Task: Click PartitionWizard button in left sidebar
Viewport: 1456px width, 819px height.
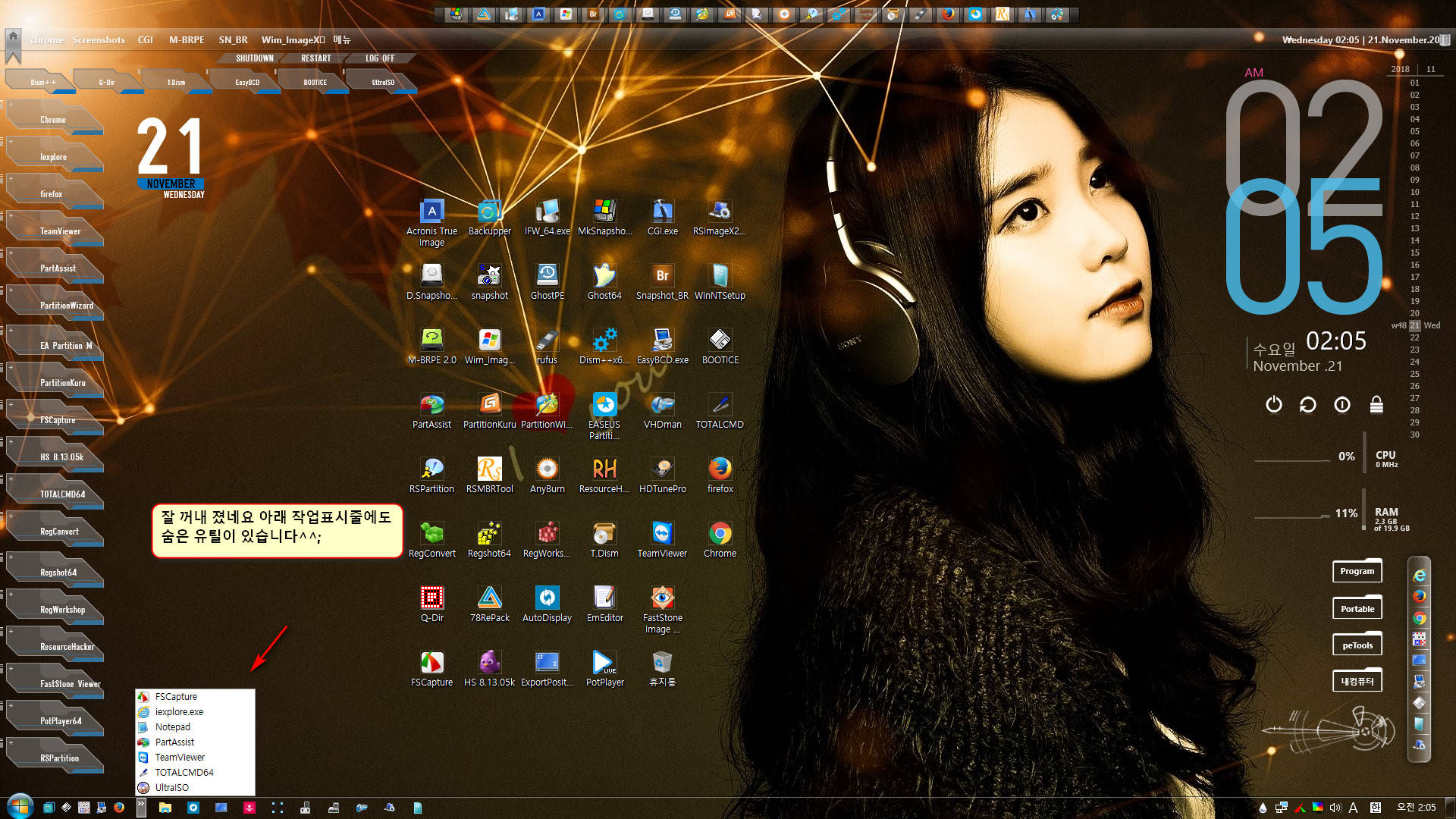Action: click(x=57, y=305)
